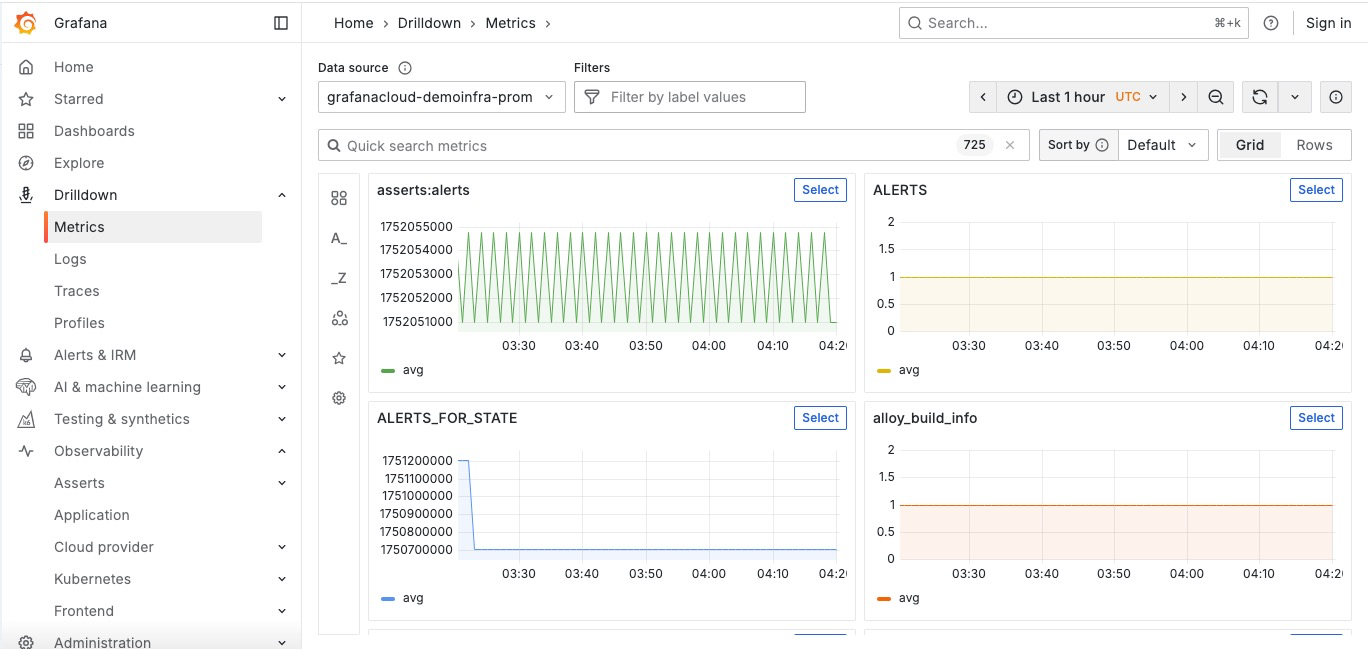The image size is (1368, 649).
Task: Click the yellow avg legend in ALERTS
Action: coord(898,370)
